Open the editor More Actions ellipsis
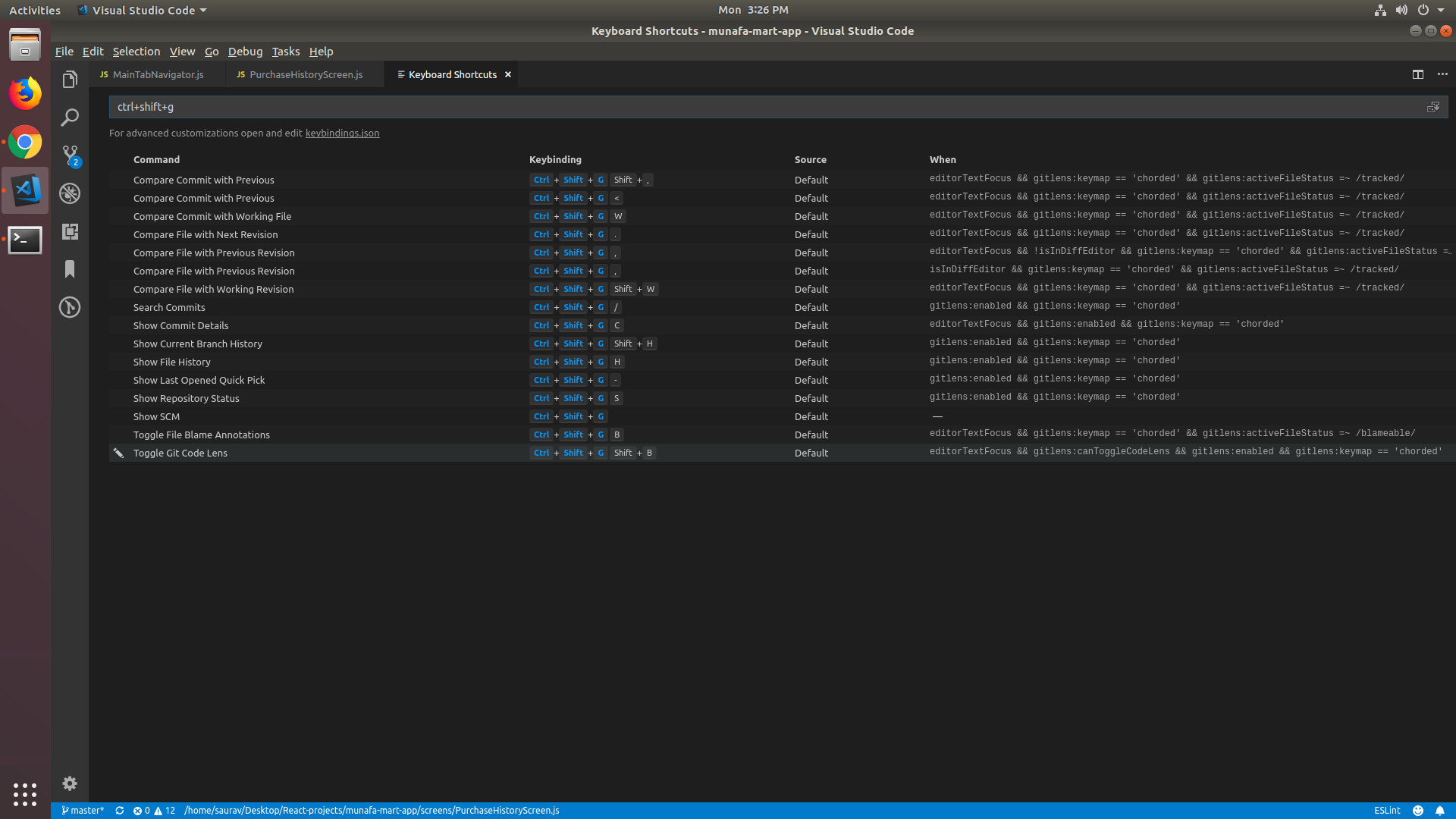This screenshot has width=1456, height=819. tap(1442, 74)
